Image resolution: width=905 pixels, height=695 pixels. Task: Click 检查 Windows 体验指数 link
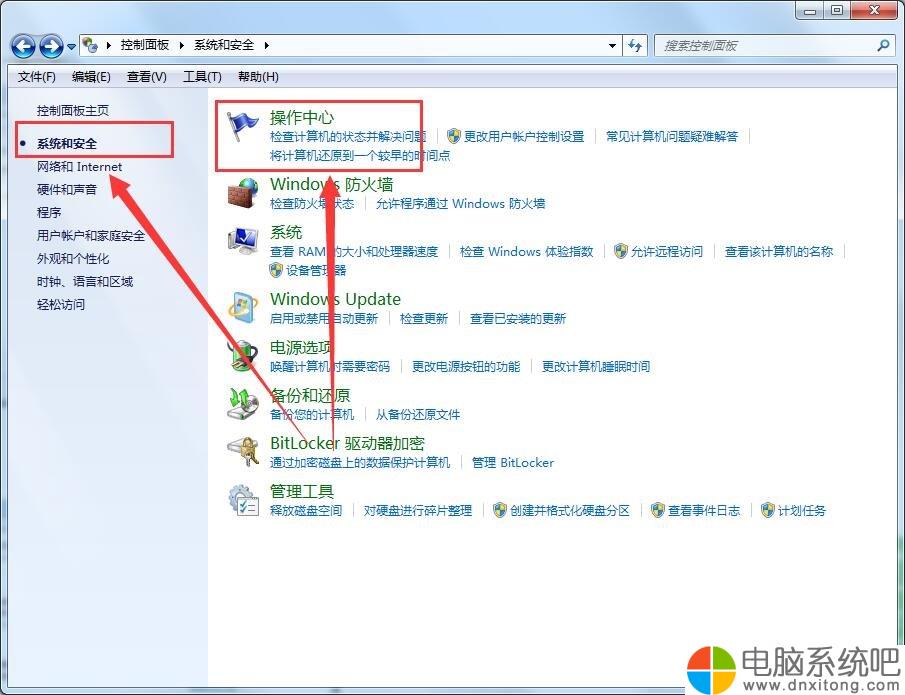[526, 252]
